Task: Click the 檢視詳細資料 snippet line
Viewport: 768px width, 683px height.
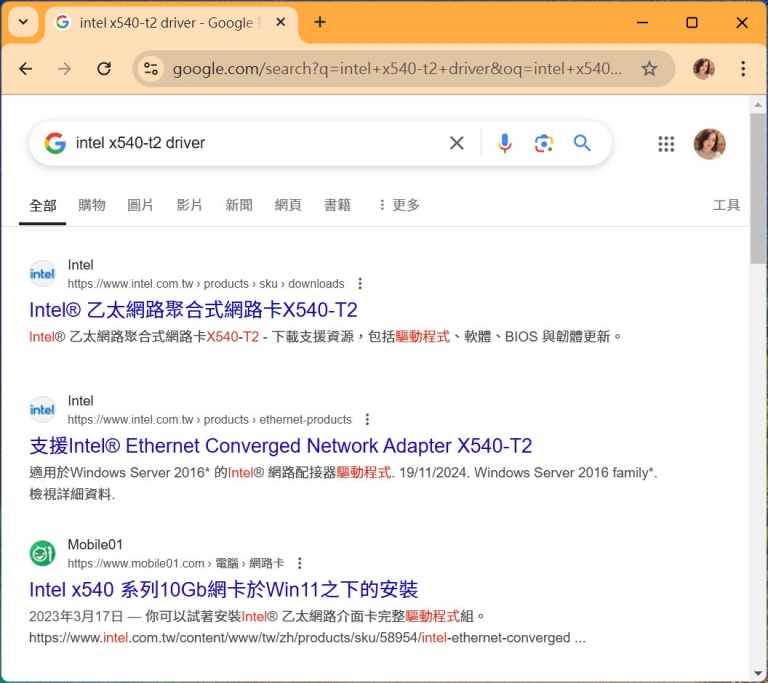Action: [x=72, y=494]
